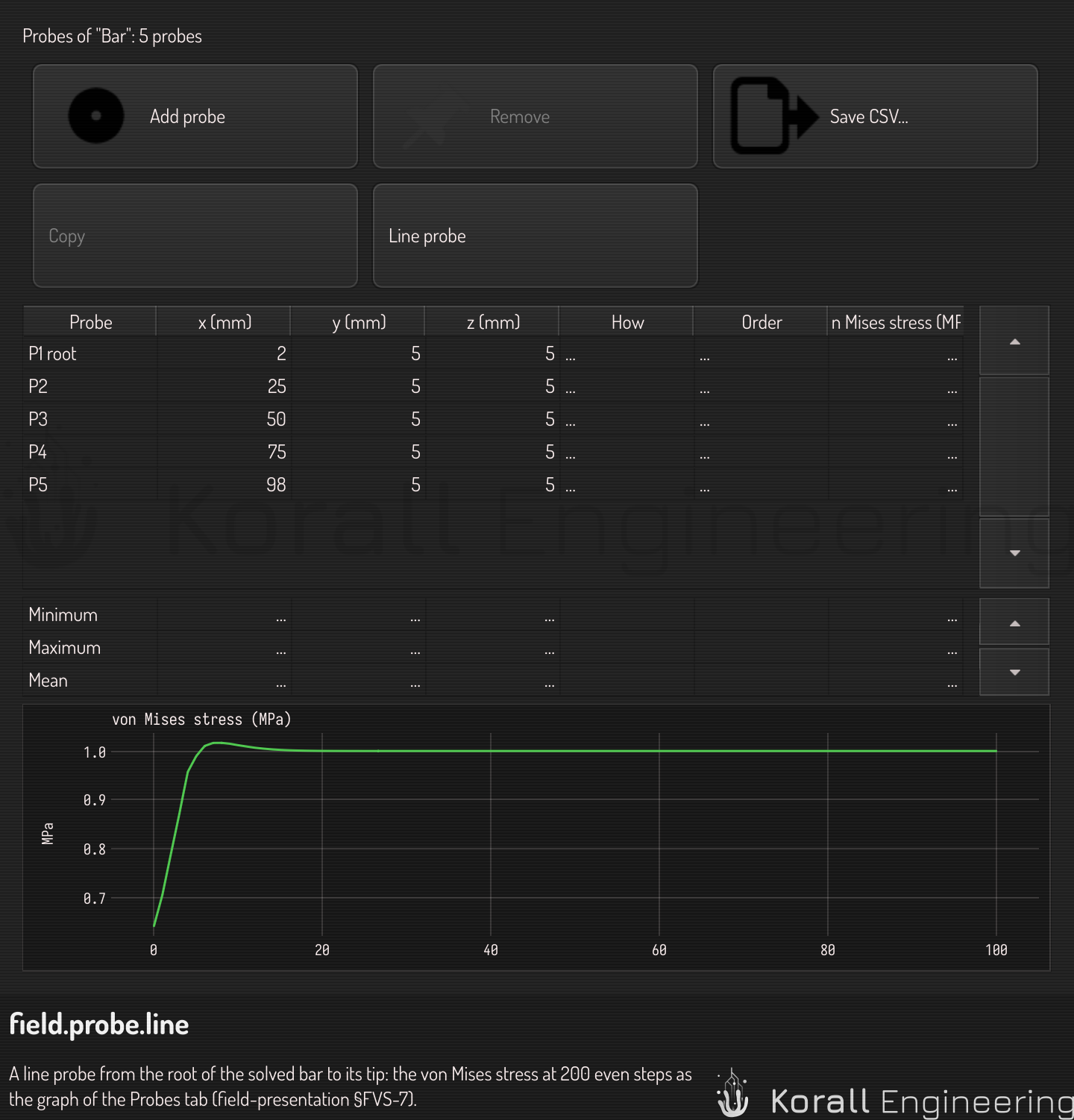Viewport: 1074px width, 1120px height.
Task: Click the von Mises stress column header
Action: point(896,321)
